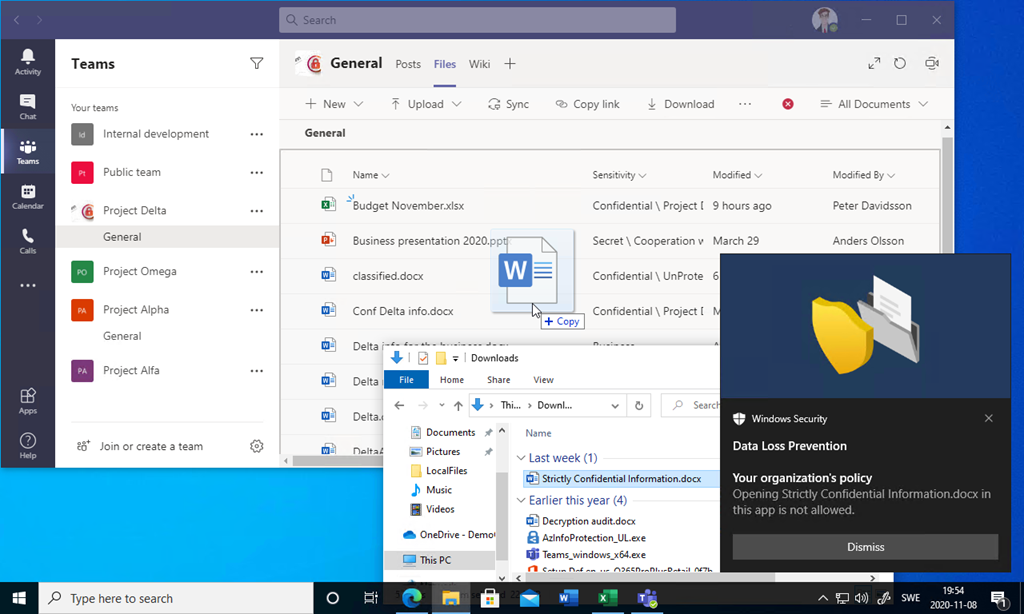This screenshot has width=1024, height=614.
Task: Open the Apps store icon in Teams
Action: pyautogui.click(x=28, y=401)
